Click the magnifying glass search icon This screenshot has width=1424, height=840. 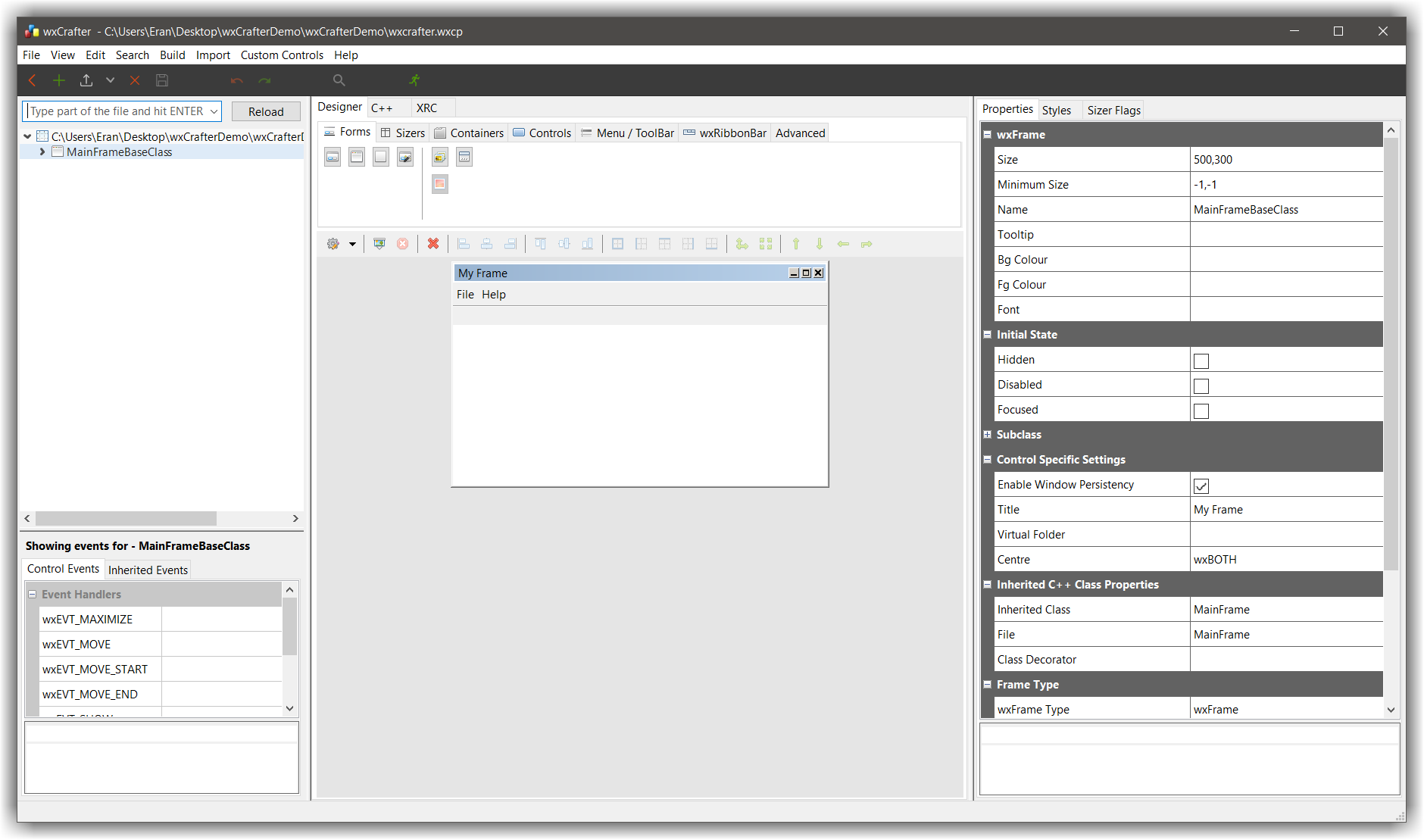[339, 80]
